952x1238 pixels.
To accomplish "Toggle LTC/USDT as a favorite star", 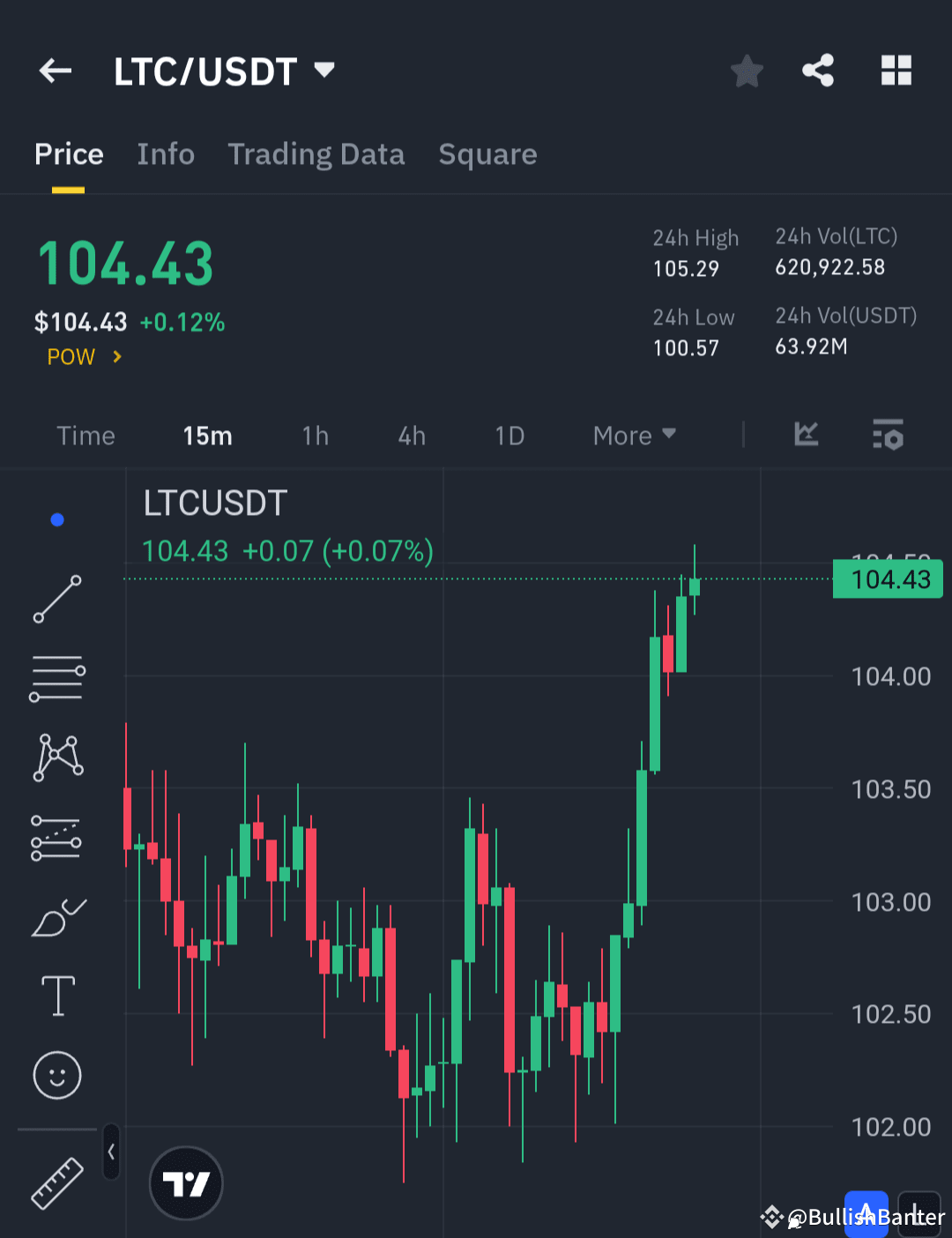I will point(747,71).
